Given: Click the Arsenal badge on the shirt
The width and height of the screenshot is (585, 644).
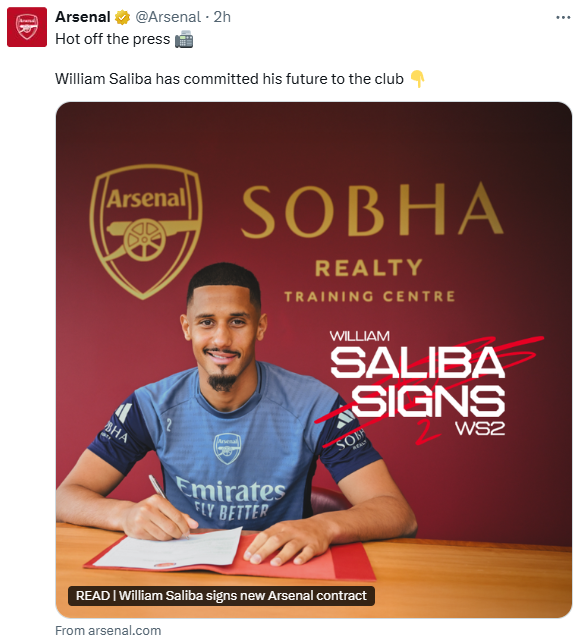Looking at the screenshot, I should (x=227, y=448).
